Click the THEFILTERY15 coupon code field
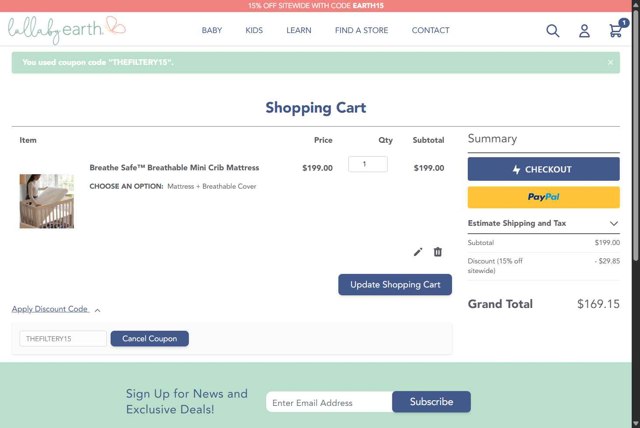This screenshot has width=640, height=428. tap(63, 339)
